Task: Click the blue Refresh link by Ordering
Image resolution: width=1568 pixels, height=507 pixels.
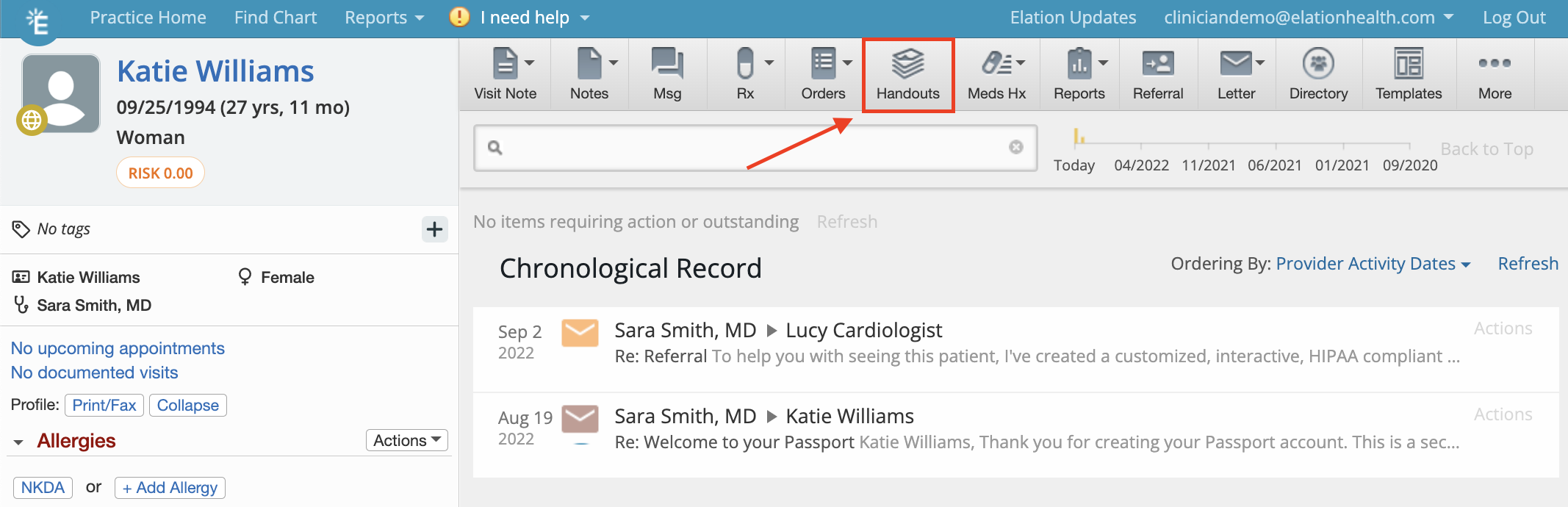Action: (1528, 263)
